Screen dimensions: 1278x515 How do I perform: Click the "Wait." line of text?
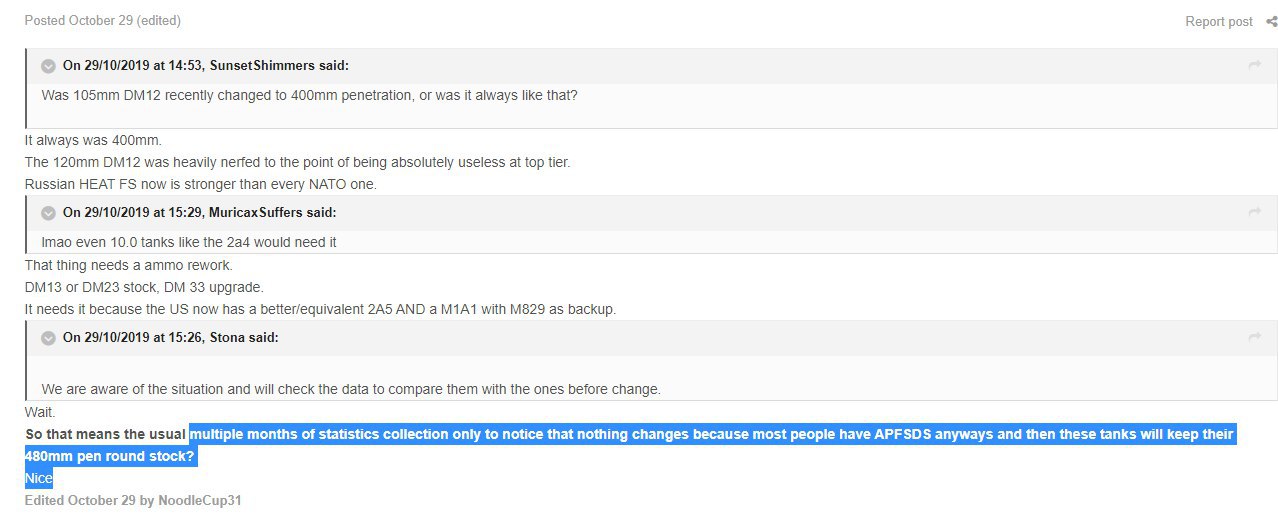tap(41, 412)
